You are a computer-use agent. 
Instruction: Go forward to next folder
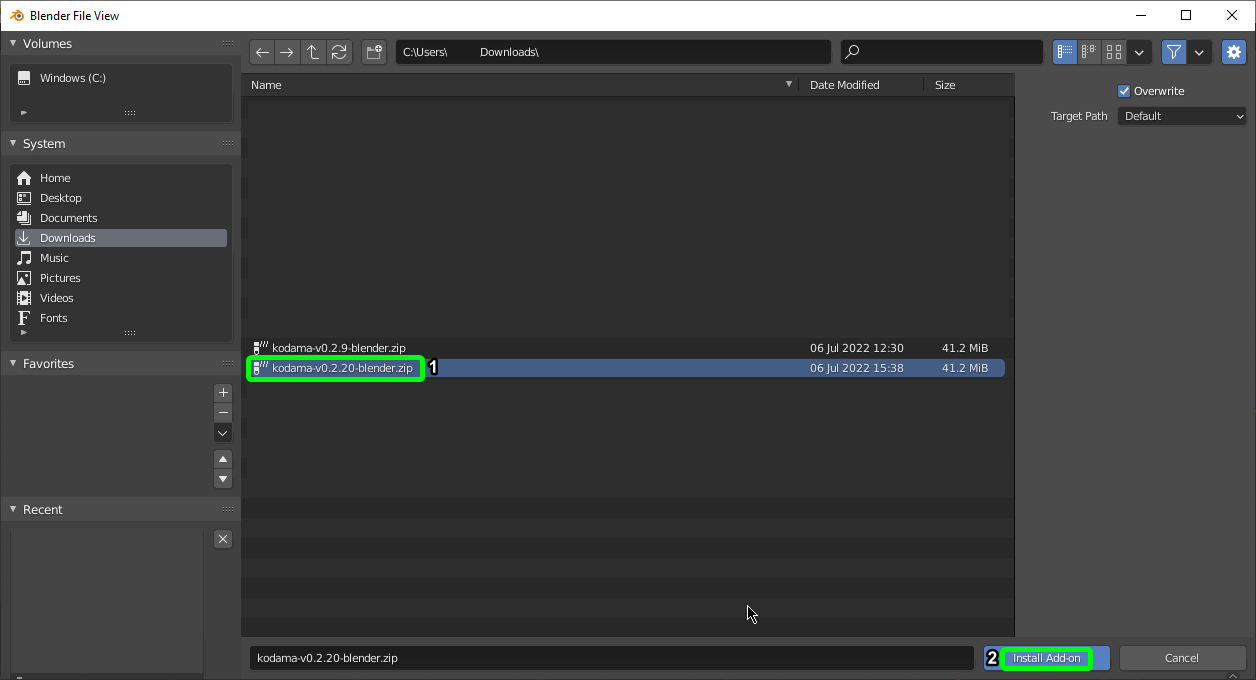287,52
